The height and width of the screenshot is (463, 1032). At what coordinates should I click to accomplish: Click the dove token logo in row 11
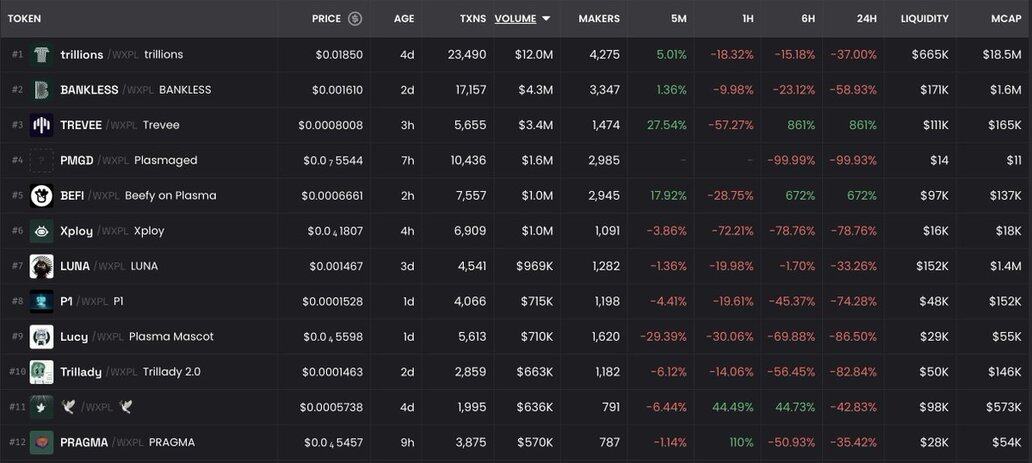[x=41, y=407]
